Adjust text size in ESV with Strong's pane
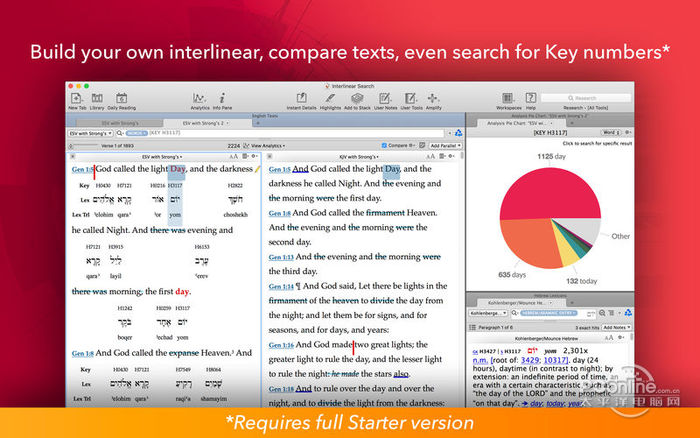 pyautogui.click(x=233, y=157)
